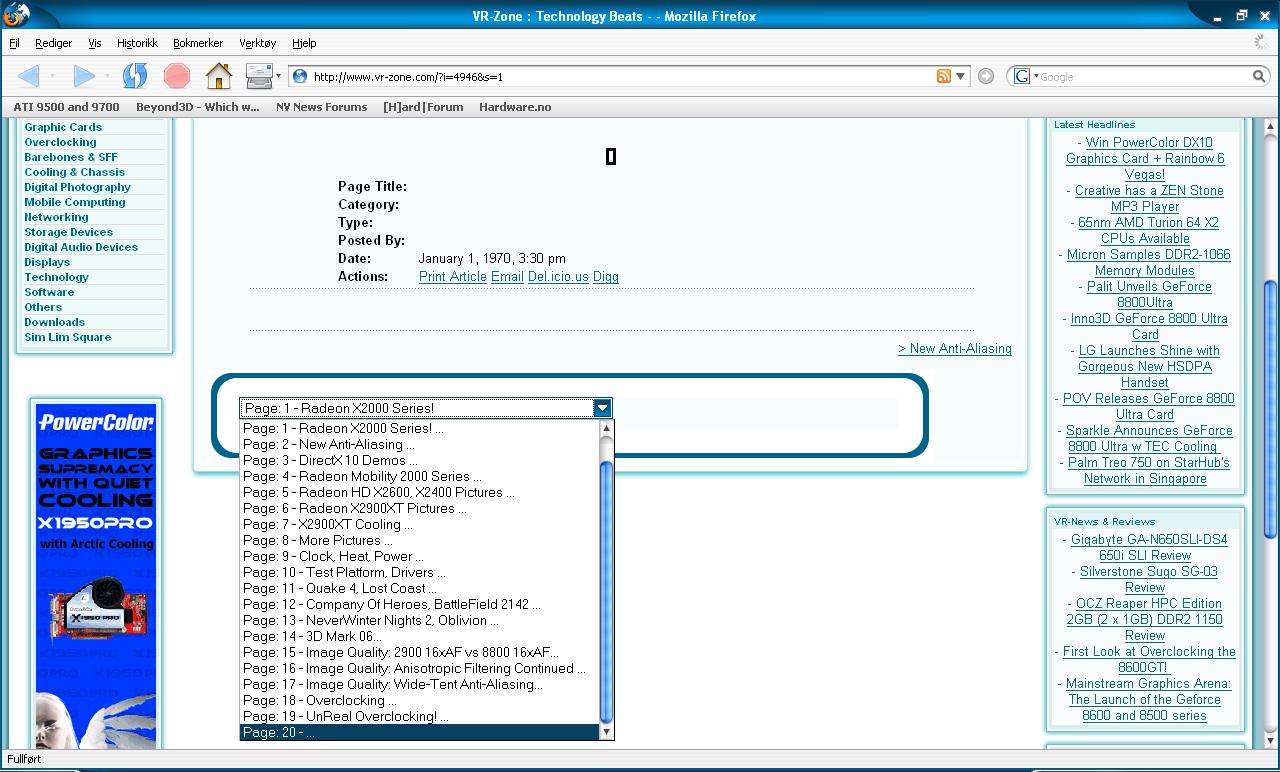Open the Sim Lim Square link
1280x772 pixels.
[x=68, y=337]
